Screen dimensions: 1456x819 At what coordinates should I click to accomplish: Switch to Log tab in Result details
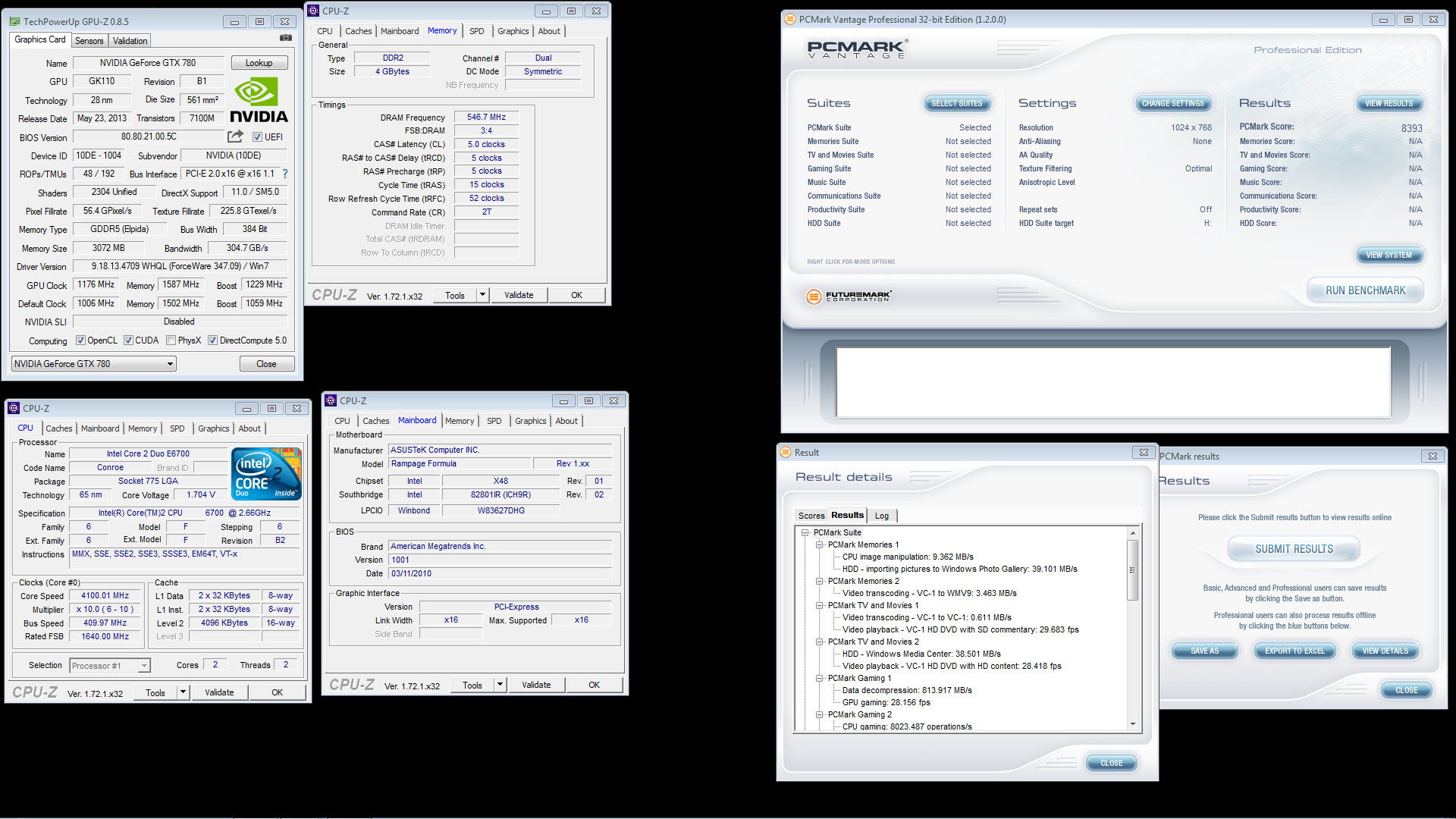882,516
